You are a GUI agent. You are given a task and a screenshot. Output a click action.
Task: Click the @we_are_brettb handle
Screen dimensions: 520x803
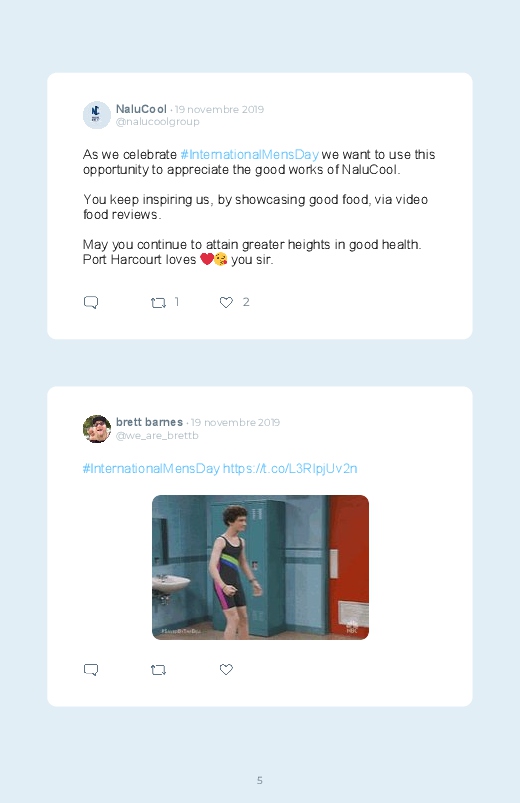point(157,435)
